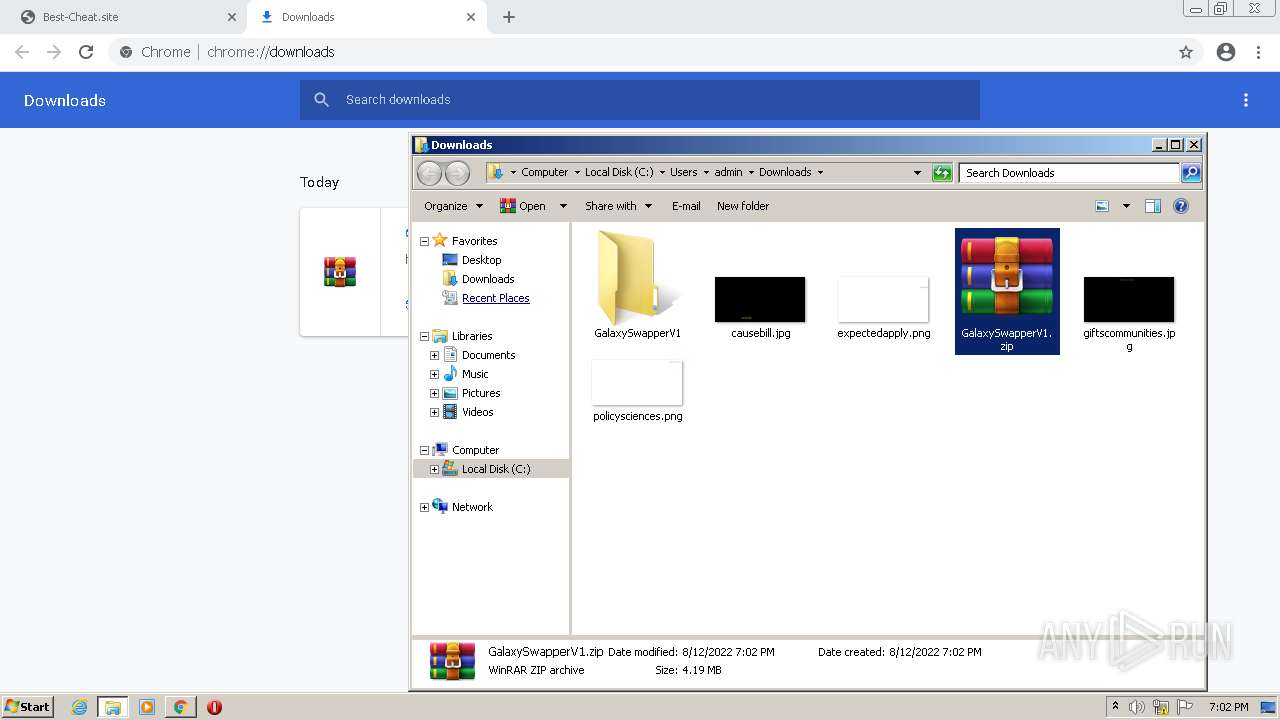Expand the view options dropdown arrow
This screenshot has height=720, width=1280.
[1126, 206]
